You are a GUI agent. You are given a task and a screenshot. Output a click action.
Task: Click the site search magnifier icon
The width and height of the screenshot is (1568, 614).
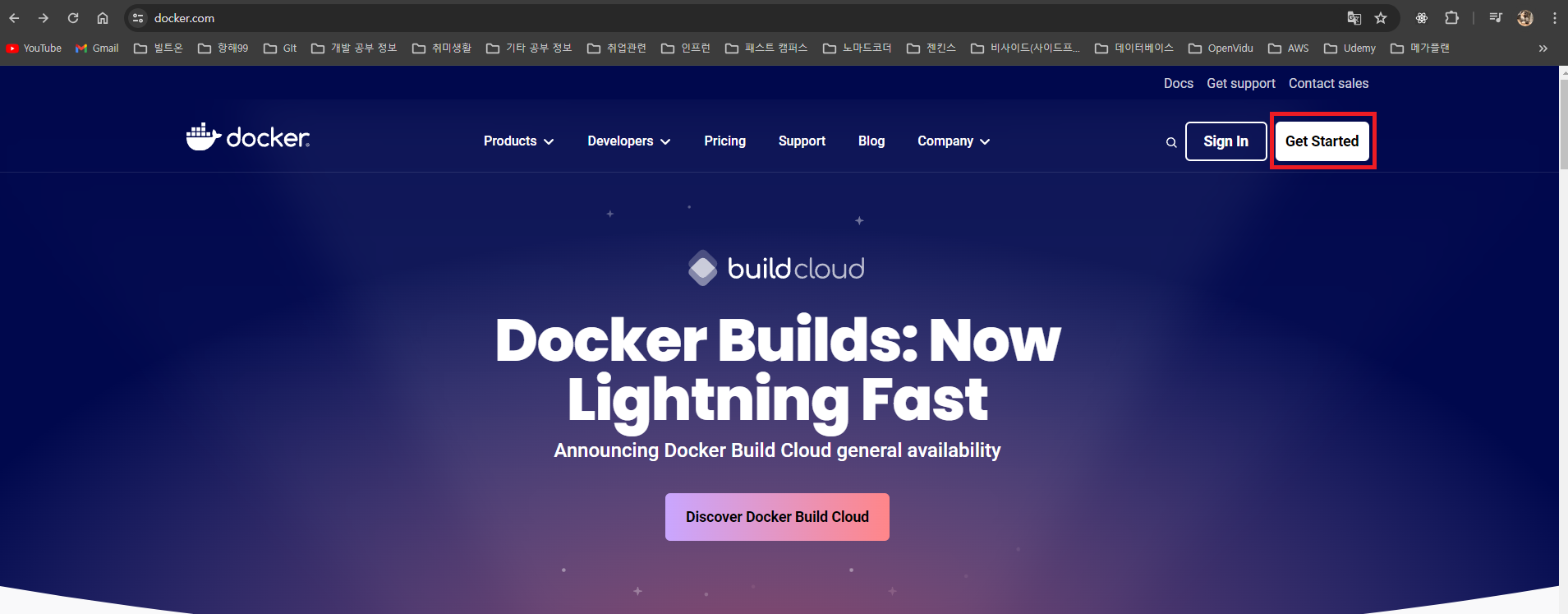pyautogui.click(x=1171, y=142)
